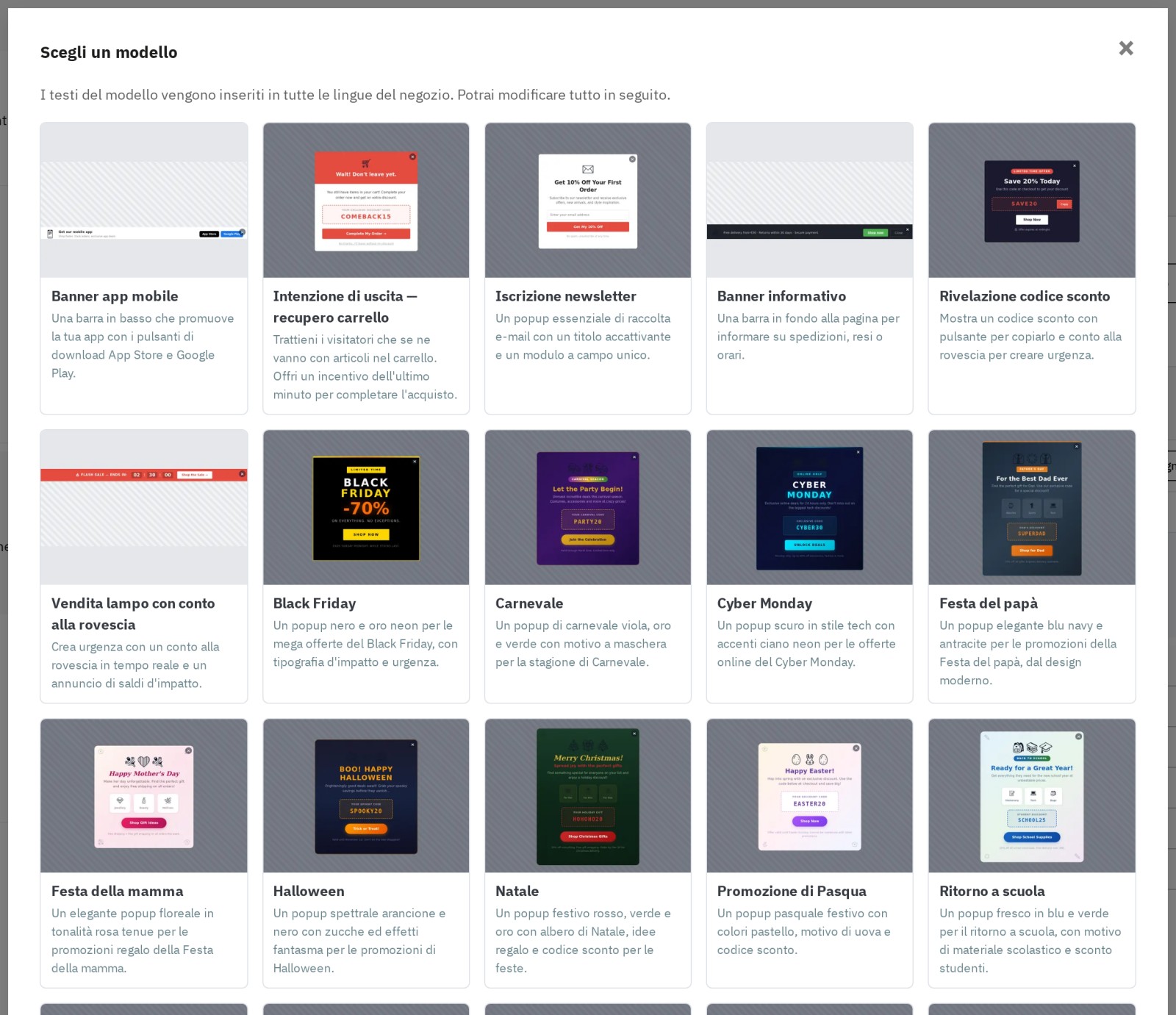1176x1015 pixels.
Task: Choose the Natale Merry Christmas preview
Action: click(x=588, y=796)
